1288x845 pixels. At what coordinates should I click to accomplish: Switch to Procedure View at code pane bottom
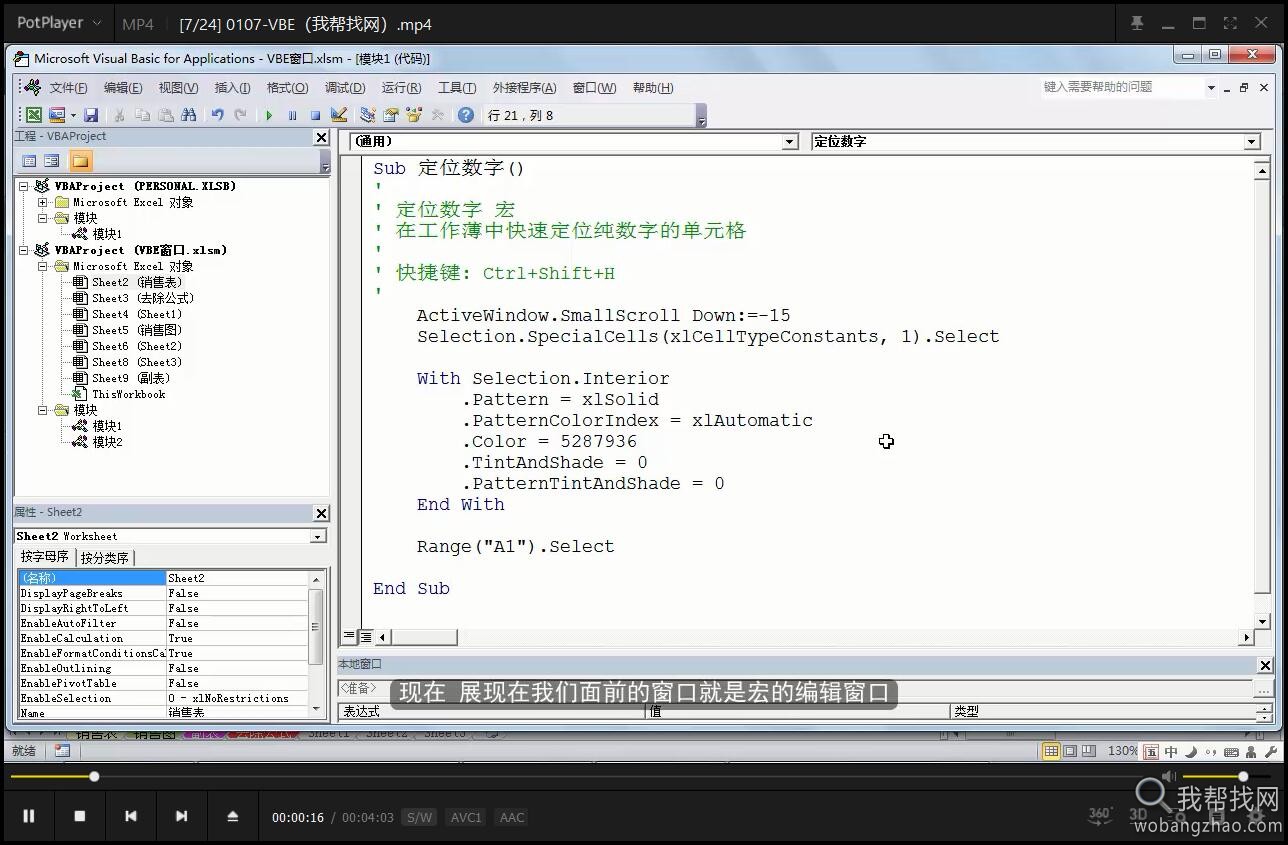(350, 636)
